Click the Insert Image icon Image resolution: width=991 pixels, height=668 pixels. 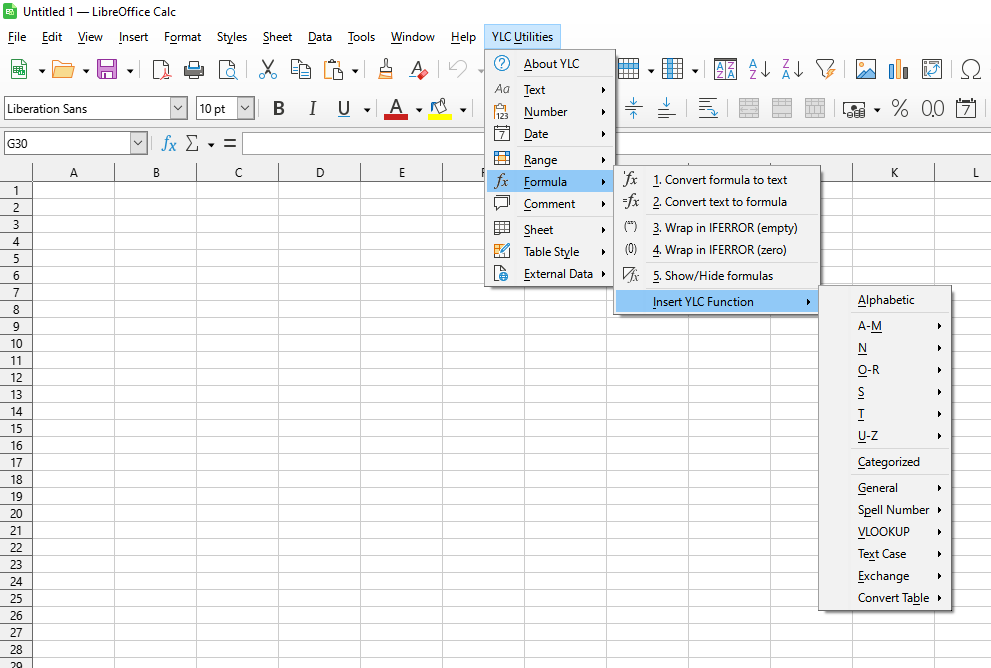coord(865,69)
